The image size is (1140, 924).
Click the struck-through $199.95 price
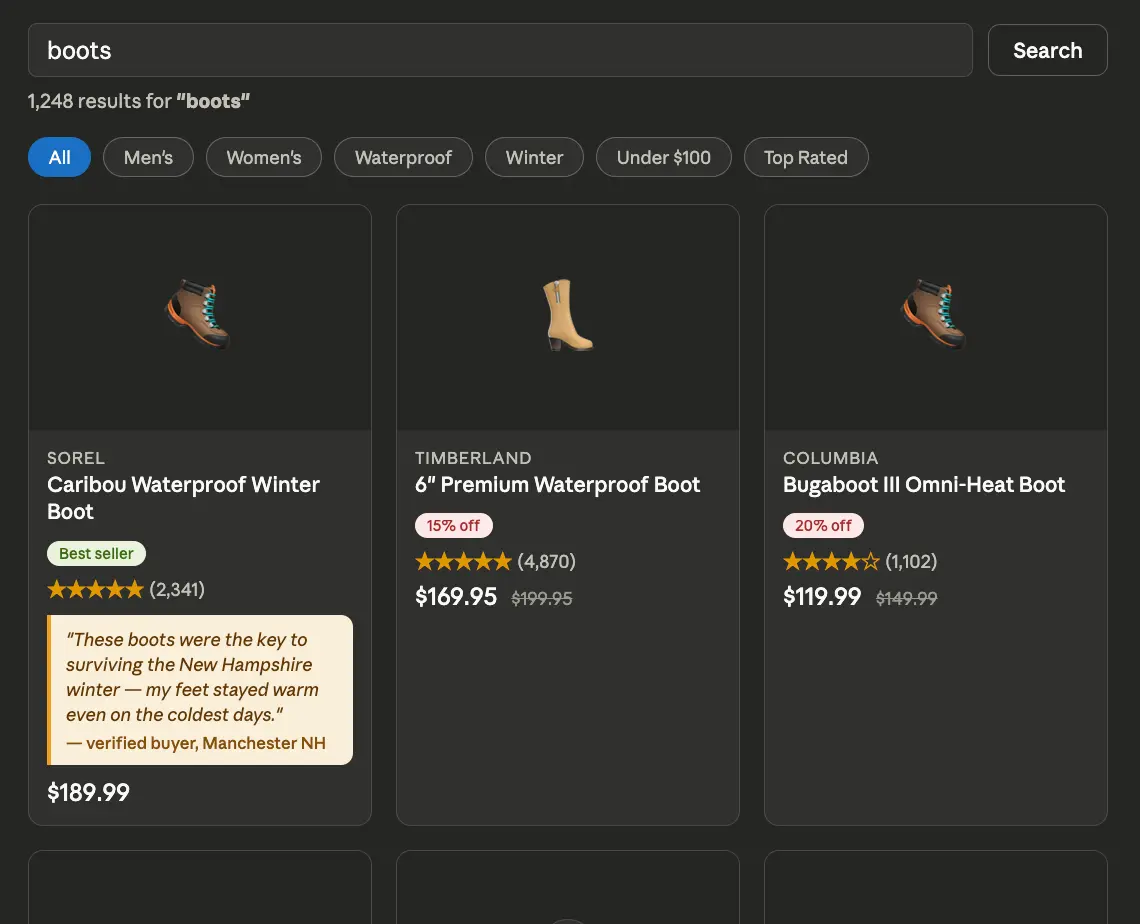tap(542, 598)
